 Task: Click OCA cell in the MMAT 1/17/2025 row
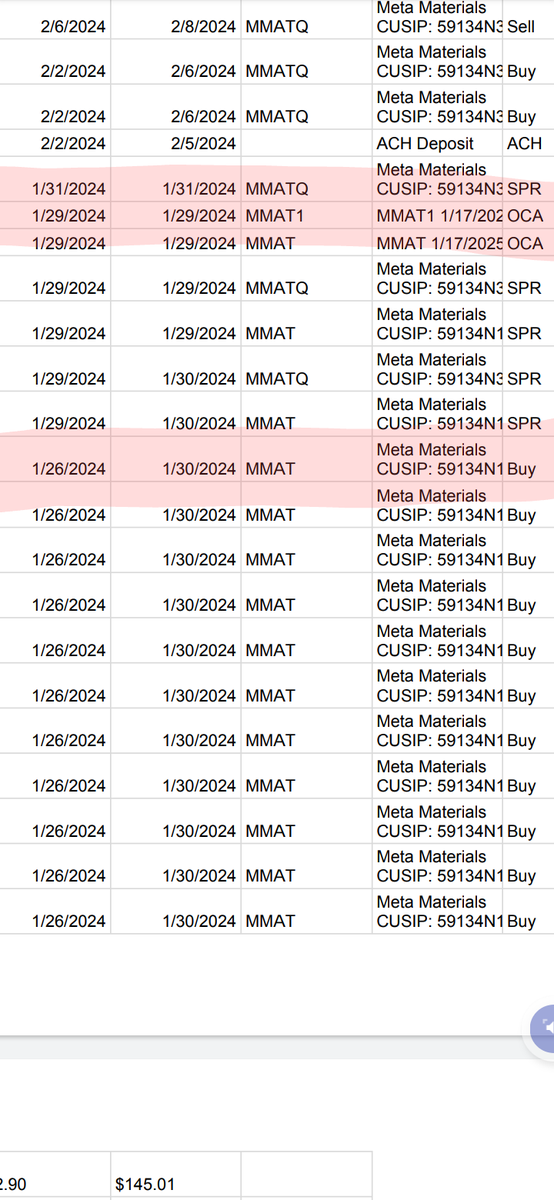(528, 243)
